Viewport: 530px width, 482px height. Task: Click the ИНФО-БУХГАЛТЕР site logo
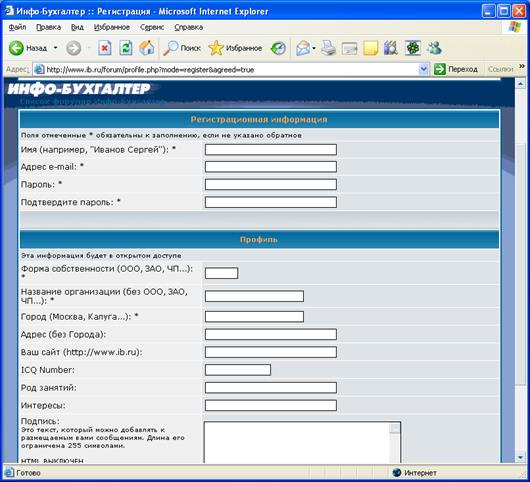[78, 89]
